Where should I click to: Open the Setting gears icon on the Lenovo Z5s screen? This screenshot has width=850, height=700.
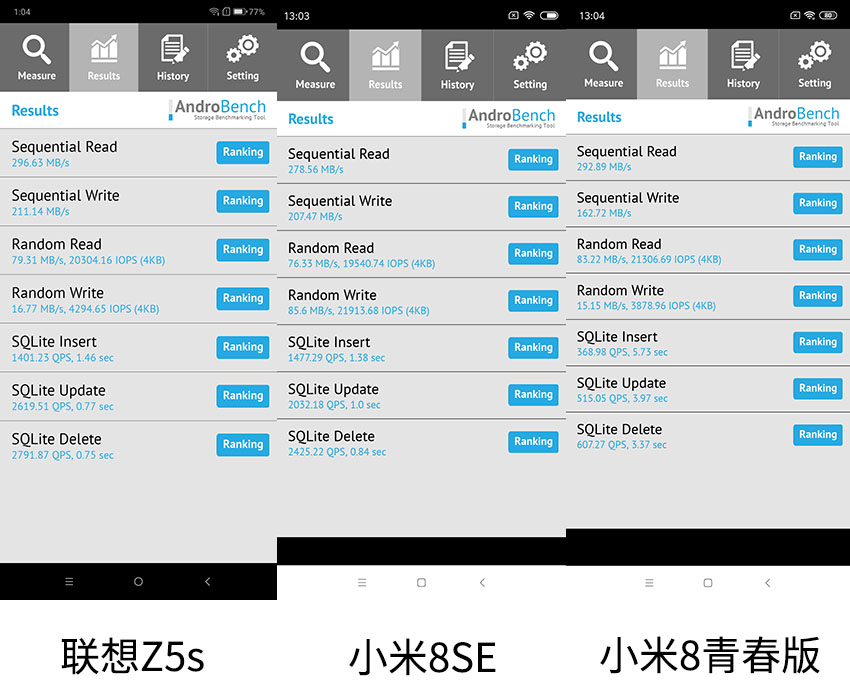[x=242, y=50]
